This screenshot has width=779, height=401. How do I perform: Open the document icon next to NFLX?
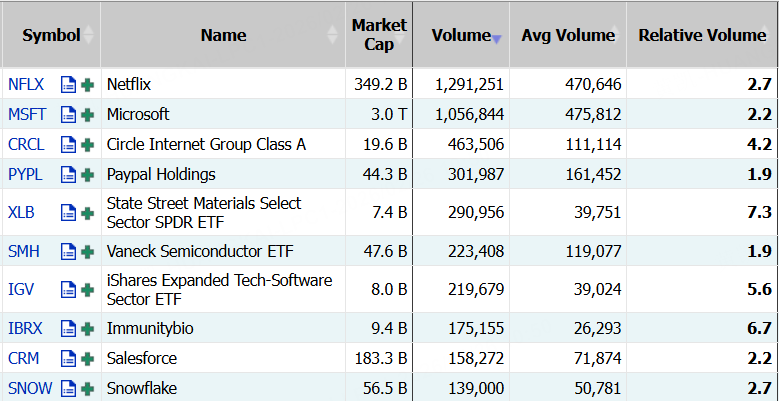[68, 84]
